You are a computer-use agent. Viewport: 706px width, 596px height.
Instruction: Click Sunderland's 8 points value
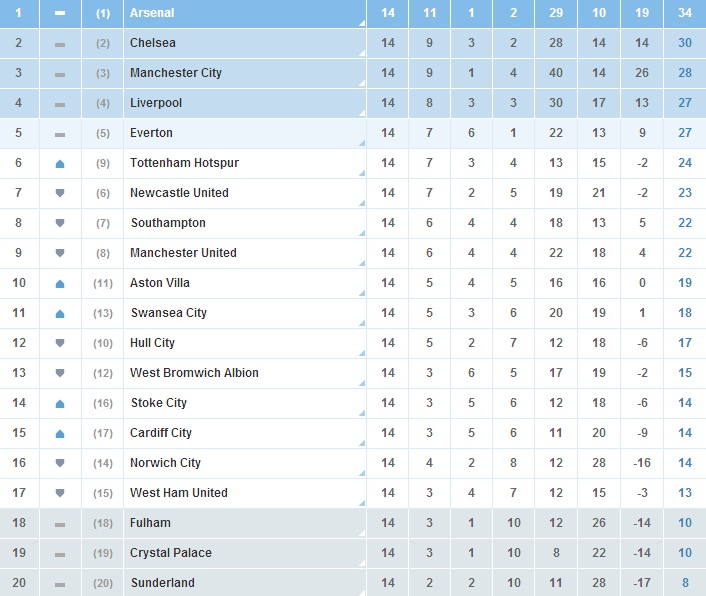[x=685, y=583]
